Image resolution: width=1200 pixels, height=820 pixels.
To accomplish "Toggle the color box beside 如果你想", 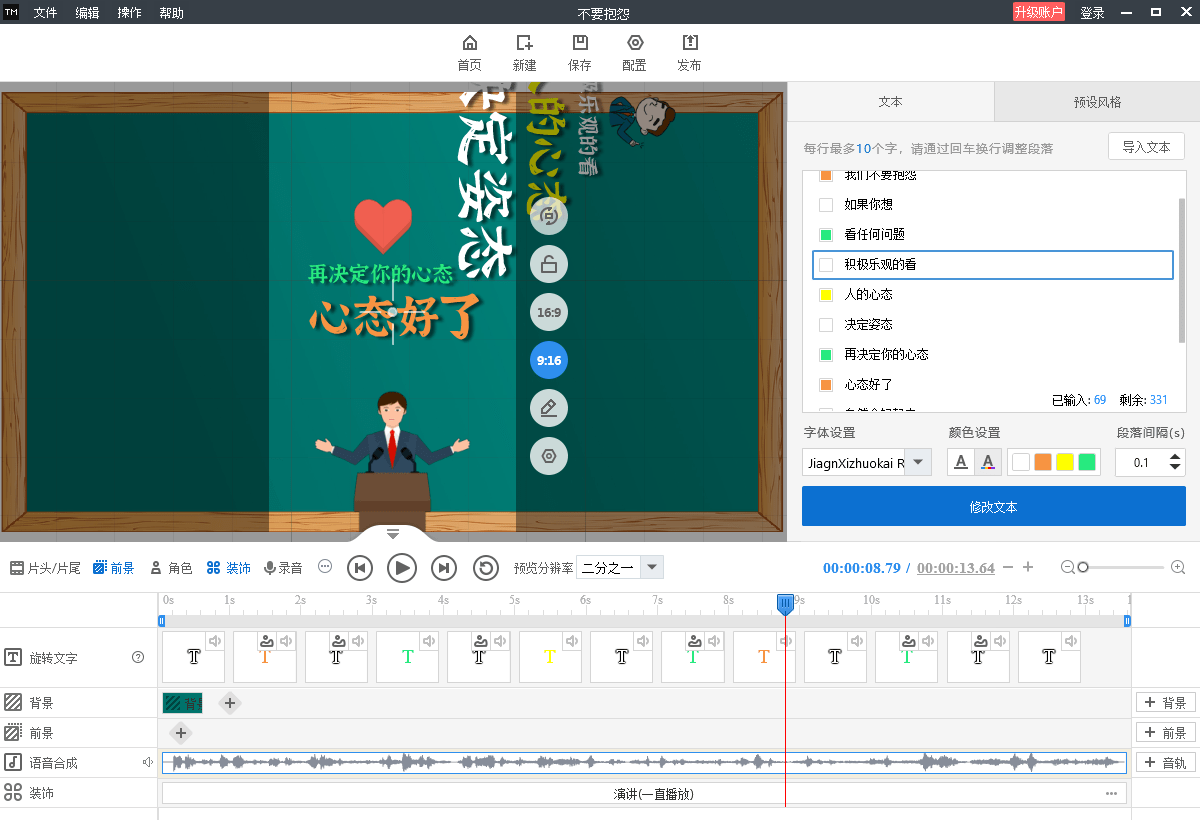I will click(x=826, y=204).
